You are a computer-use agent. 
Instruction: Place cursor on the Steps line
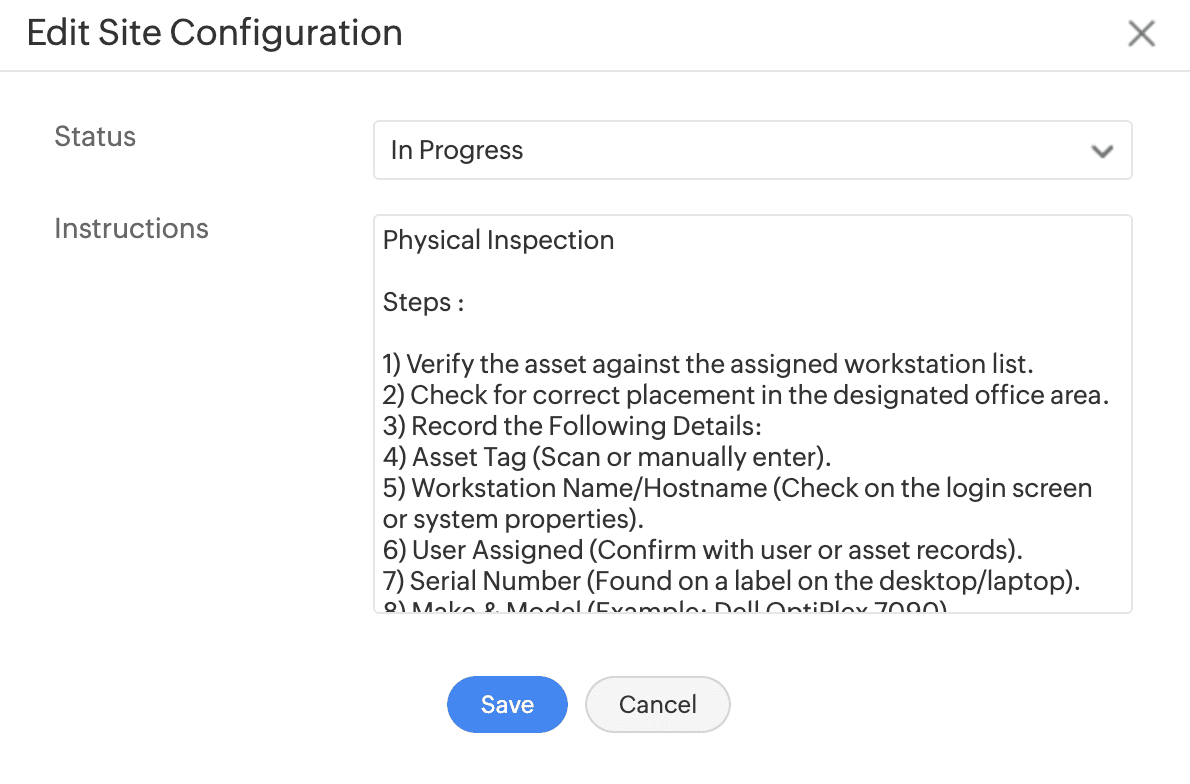(423, 303)
